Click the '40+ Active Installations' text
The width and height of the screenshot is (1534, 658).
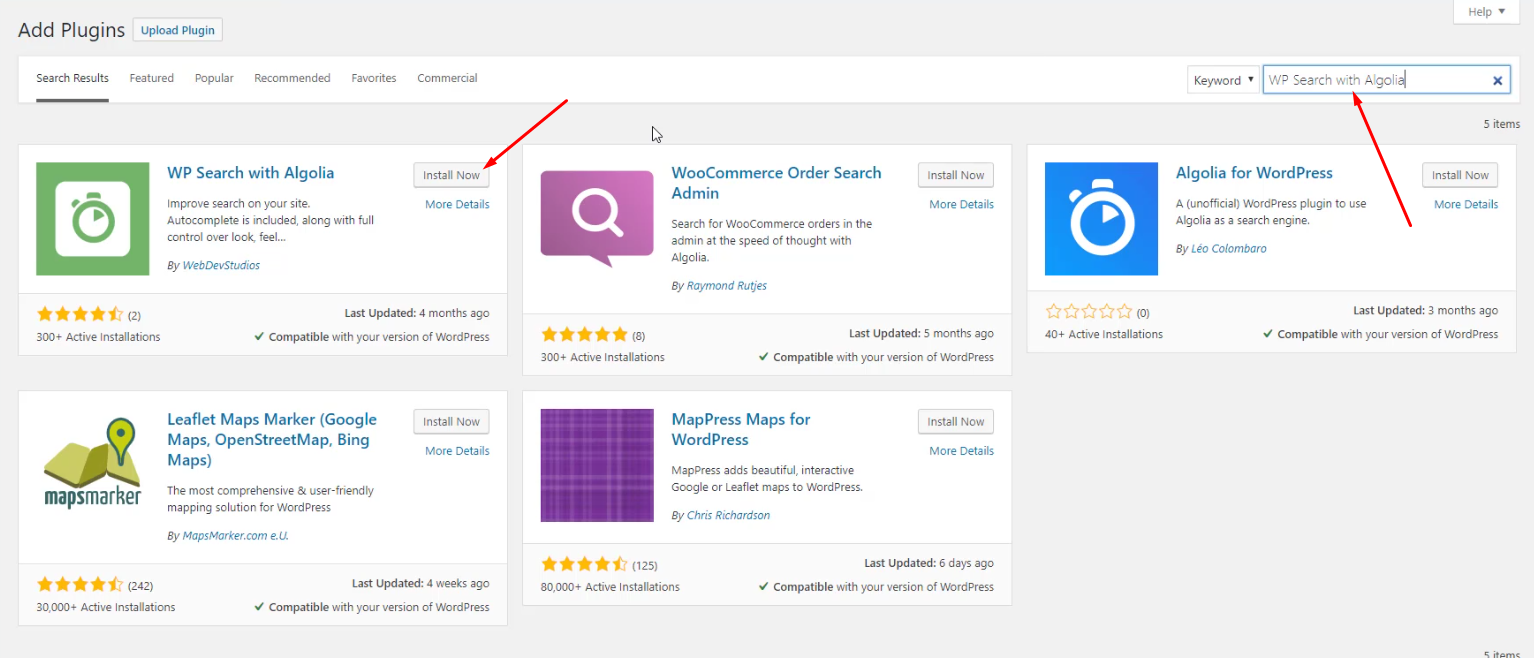tap(1104, 334)
